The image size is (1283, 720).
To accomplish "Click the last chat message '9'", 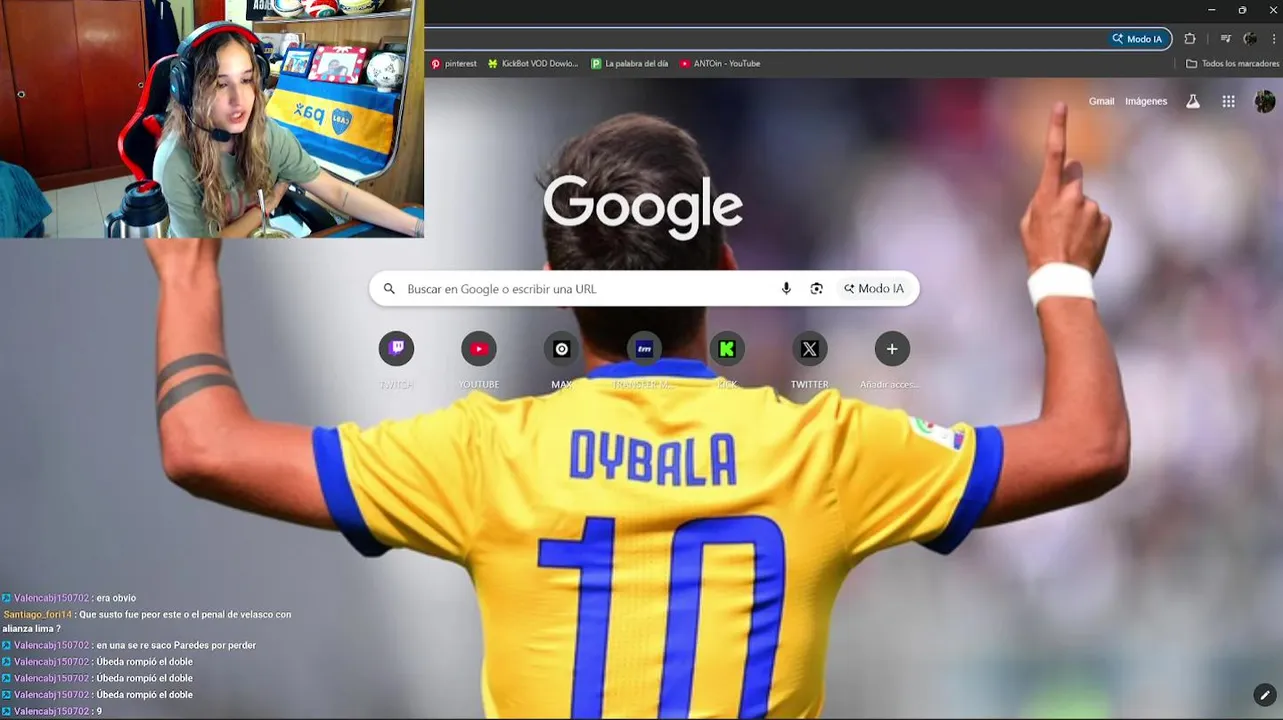I will click(x=99, y=711).
